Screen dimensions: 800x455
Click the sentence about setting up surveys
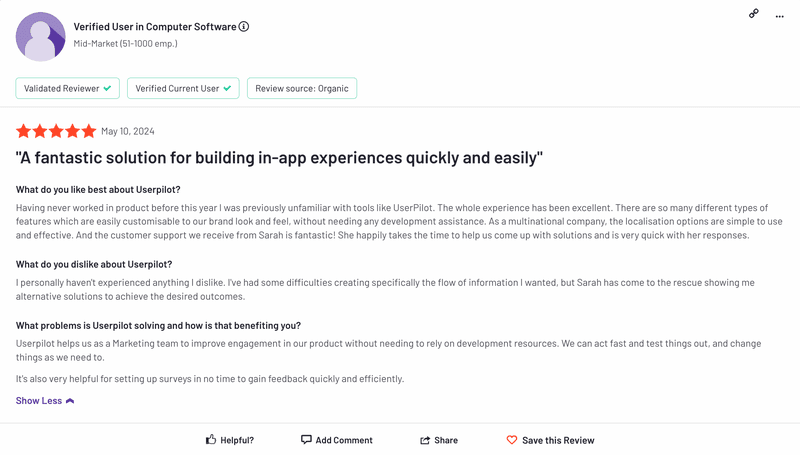(210, 379)
